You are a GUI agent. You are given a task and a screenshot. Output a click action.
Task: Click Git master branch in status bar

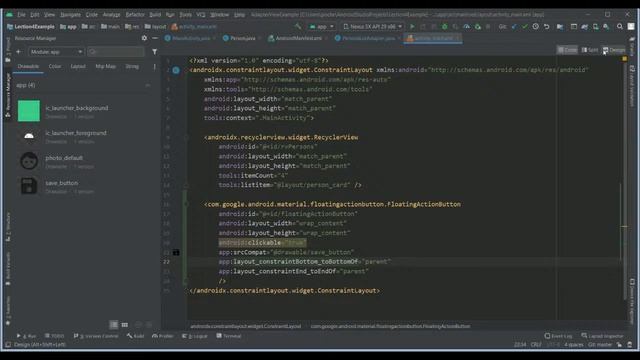[600, 345]
